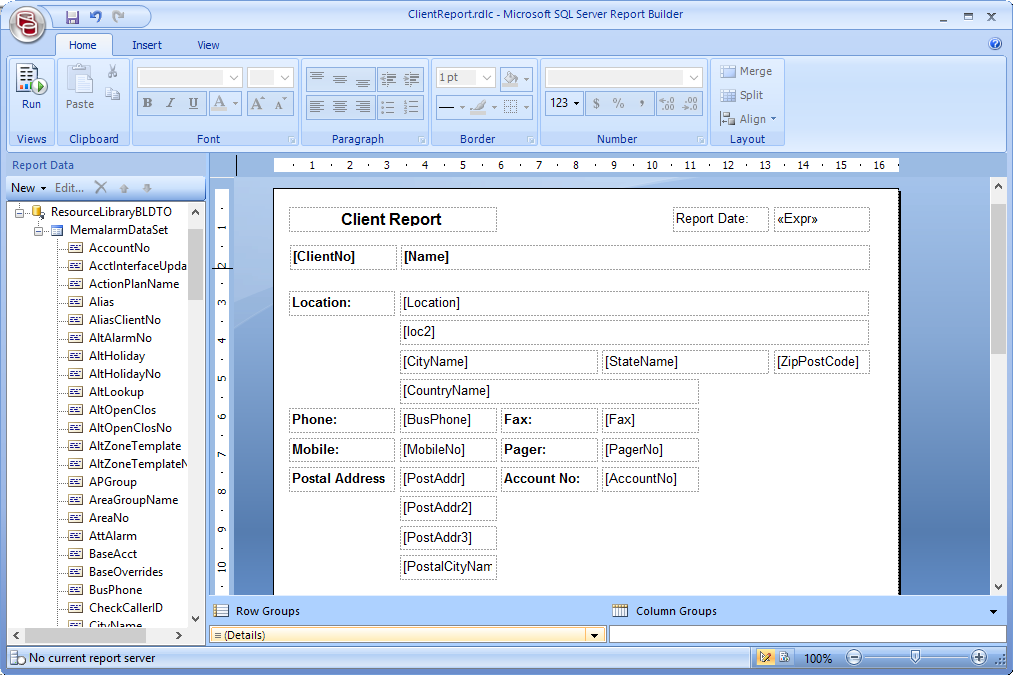Viewport: 1013px width, 675px height.
Task: Toggle horizontal align center
Action: click(x=340, y=107)
